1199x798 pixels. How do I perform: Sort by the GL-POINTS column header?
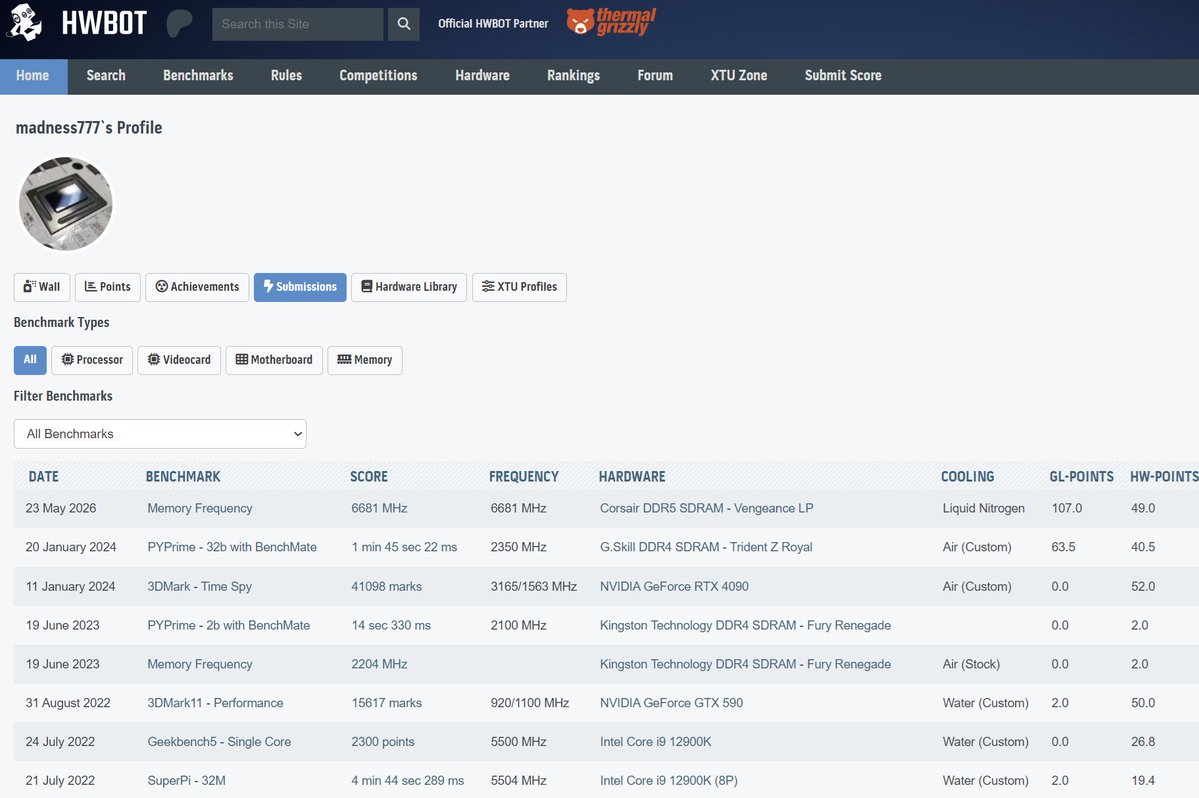tap(1081, 476)
